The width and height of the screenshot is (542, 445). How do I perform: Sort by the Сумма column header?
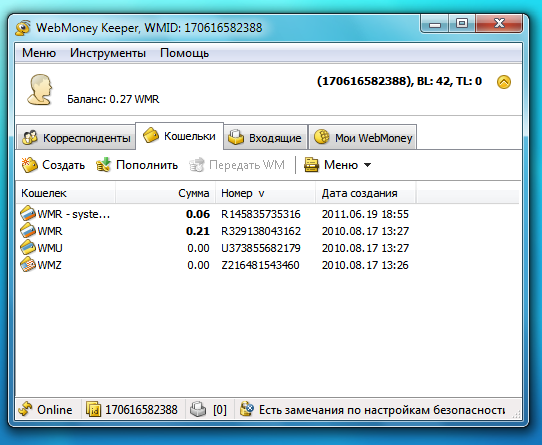166,193
